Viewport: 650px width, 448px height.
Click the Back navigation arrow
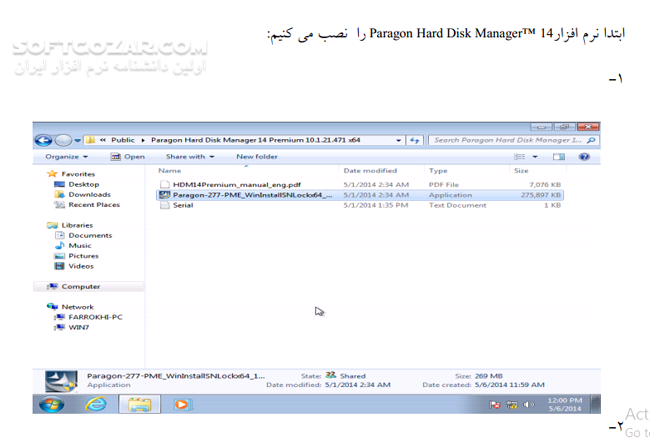coord(43,140)
